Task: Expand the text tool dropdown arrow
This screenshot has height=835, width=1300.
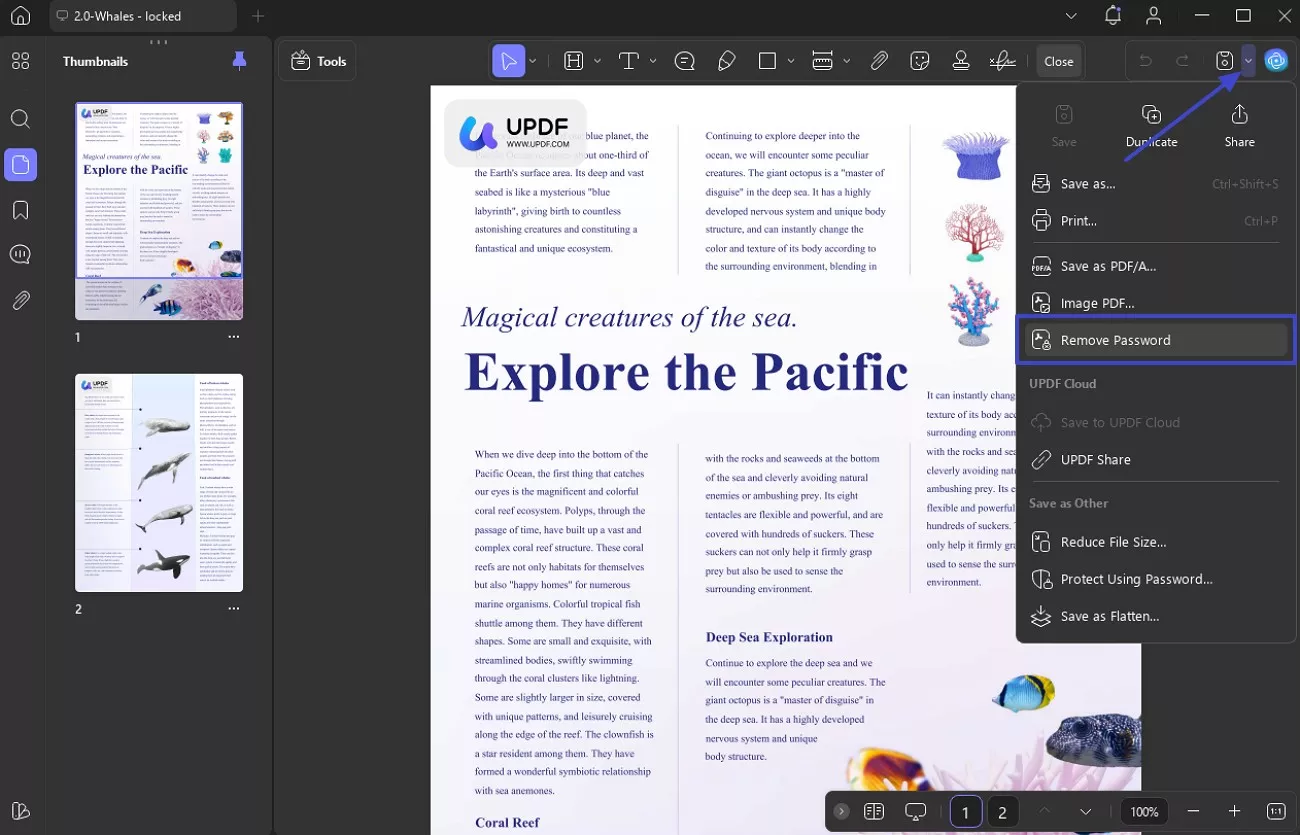Action: pos(653,61)
